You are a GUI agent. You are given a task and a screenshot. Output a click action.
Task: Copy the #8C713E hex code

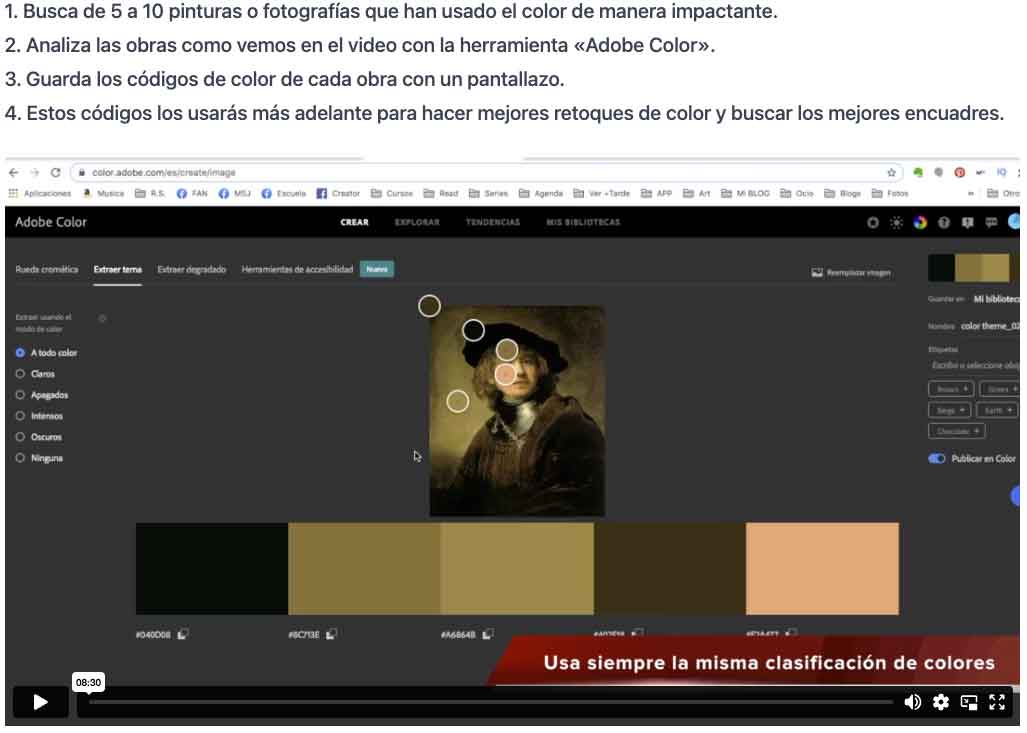[x=331, y=634]
